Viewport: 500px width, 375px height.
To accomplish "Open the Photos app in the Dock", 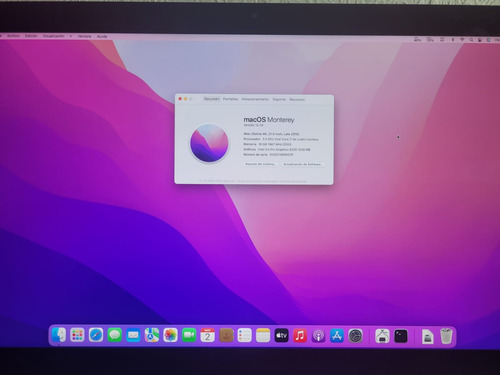I will pos(170,335).
